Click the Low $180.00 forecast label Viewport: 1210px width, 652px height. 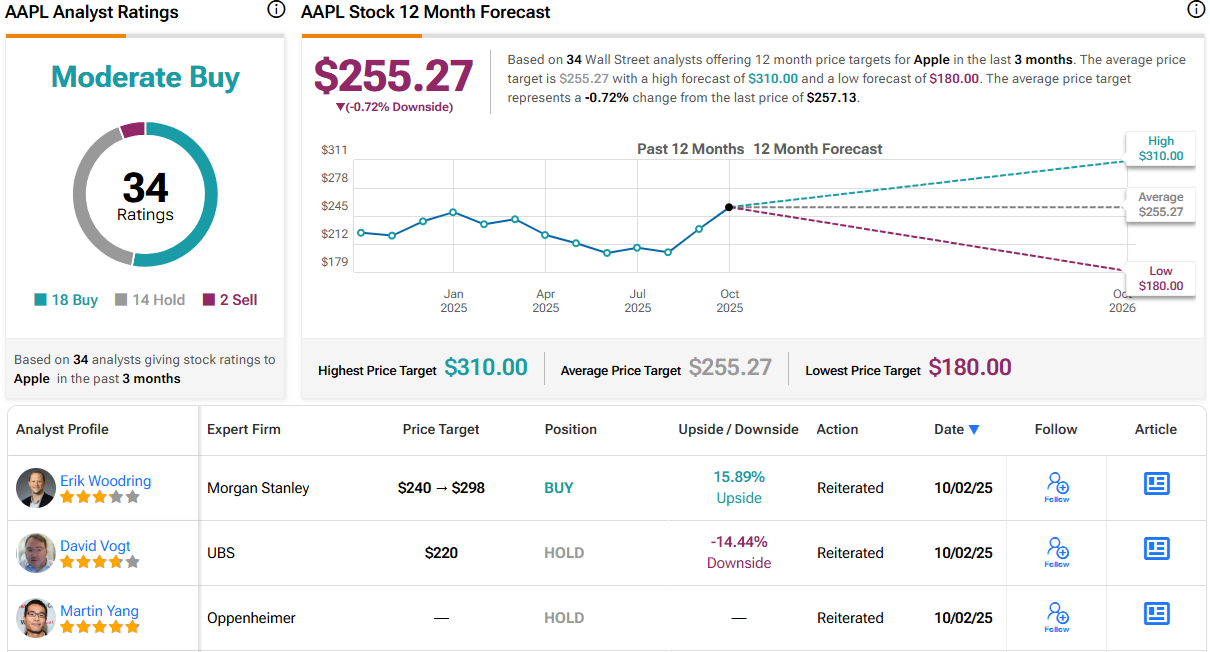pos(1161,279)
